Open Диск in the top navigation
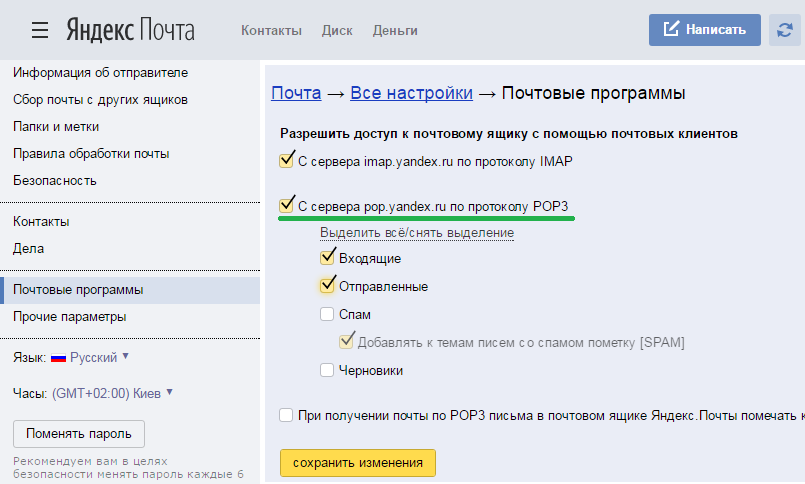Image resolution: width=805 pixels, height=484 pixels. pos(337,31)
